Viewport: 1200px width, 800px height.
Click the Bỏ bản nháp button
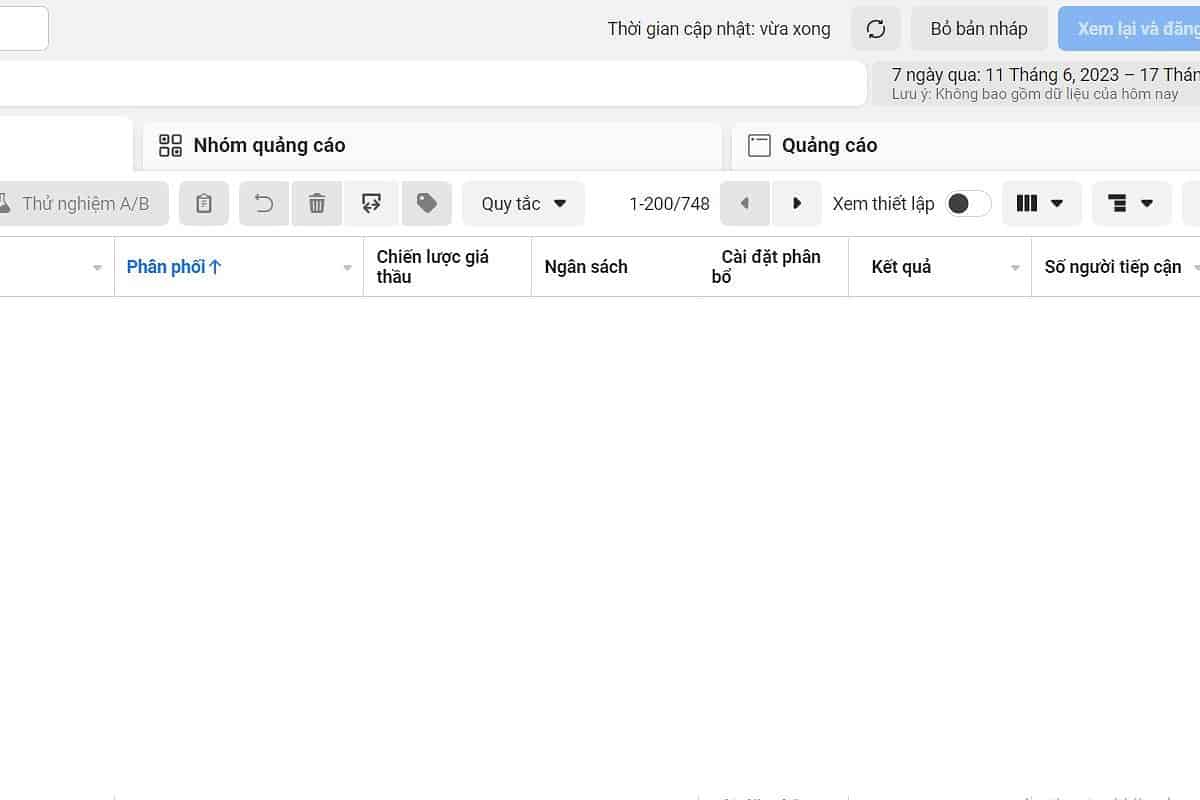tap(978, 29)
